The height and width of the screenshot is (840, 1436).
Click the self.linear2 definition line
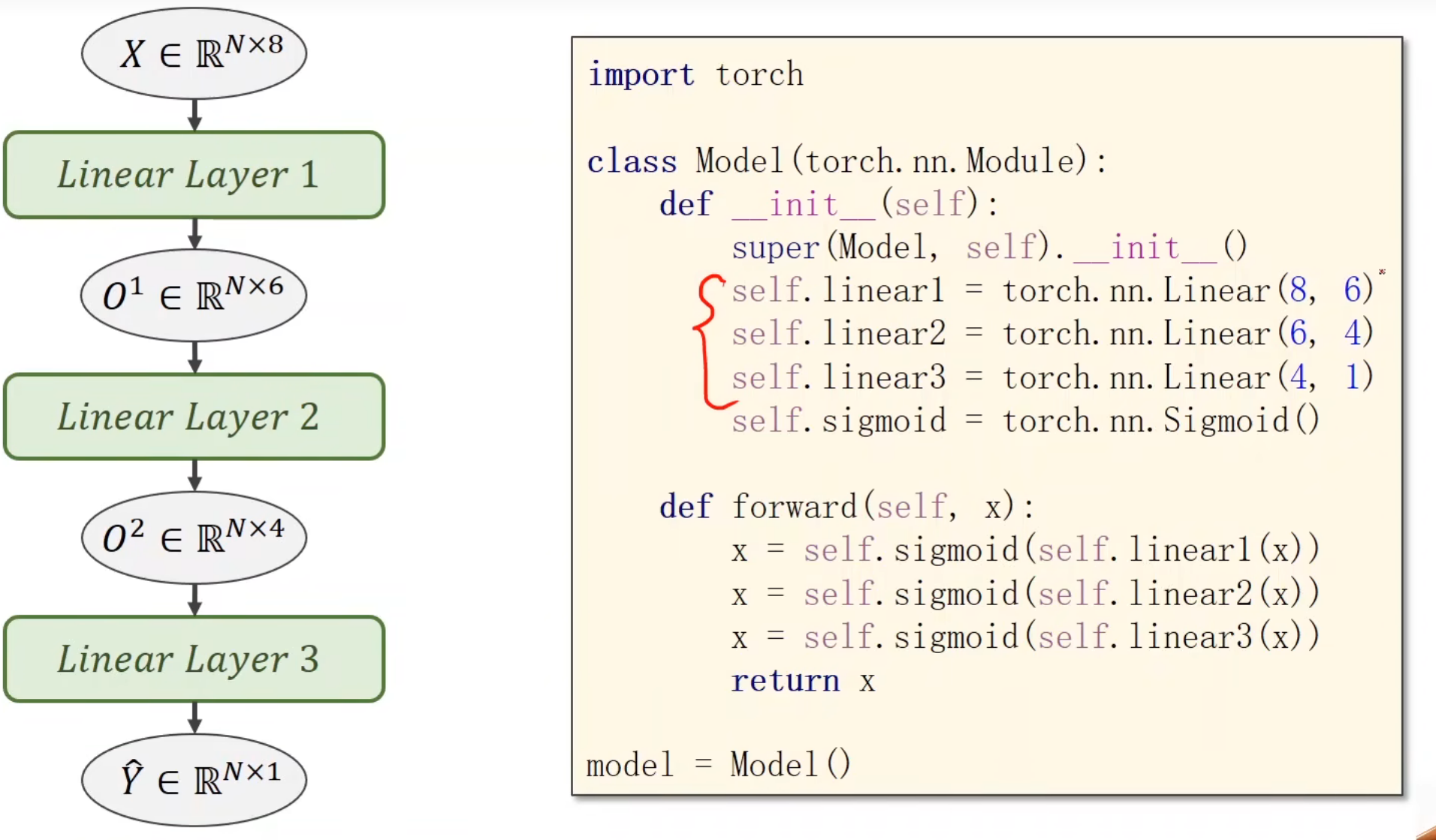1051,333
